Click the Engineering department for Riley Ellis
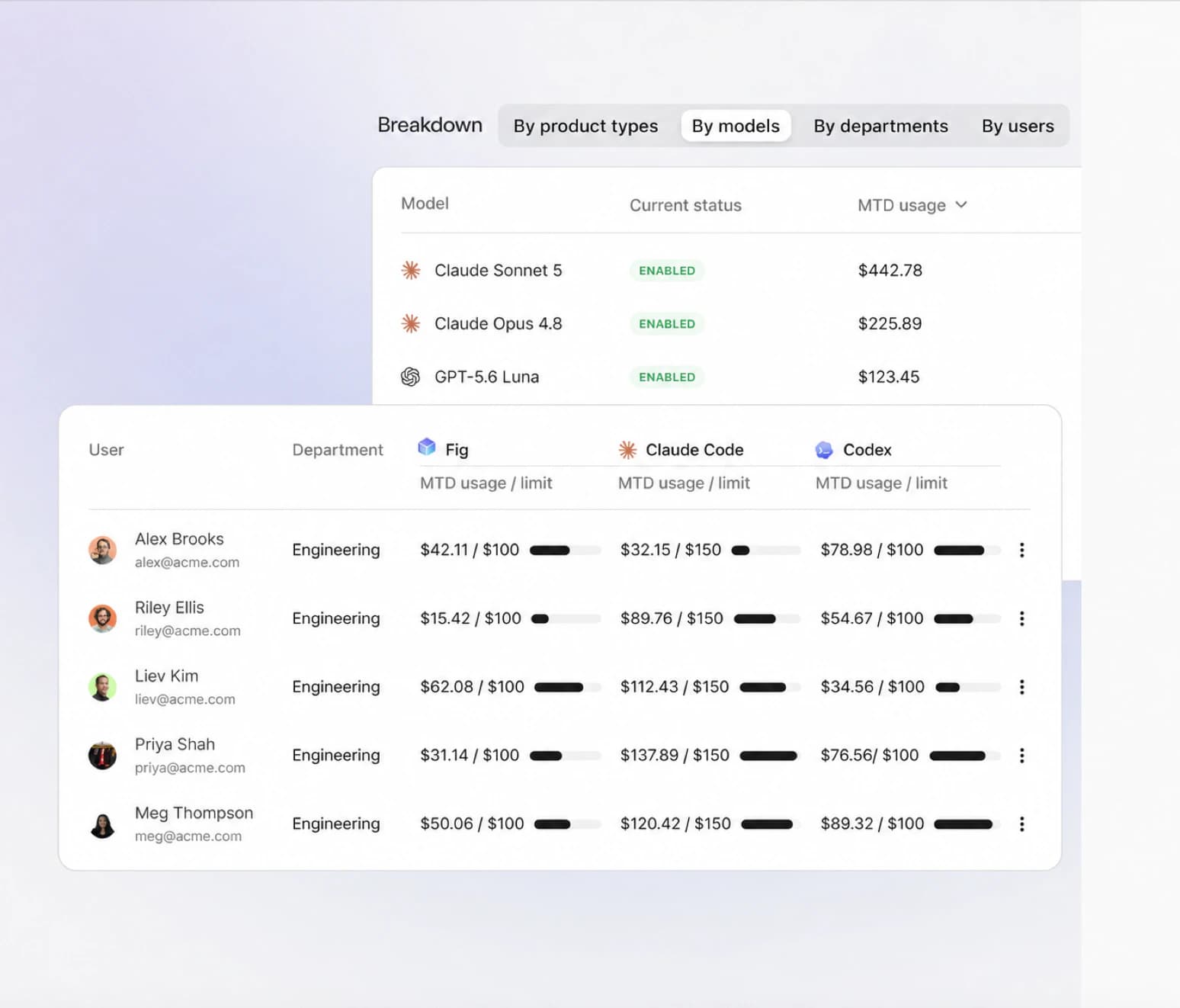The image size is (1180, 1008). 336,618
